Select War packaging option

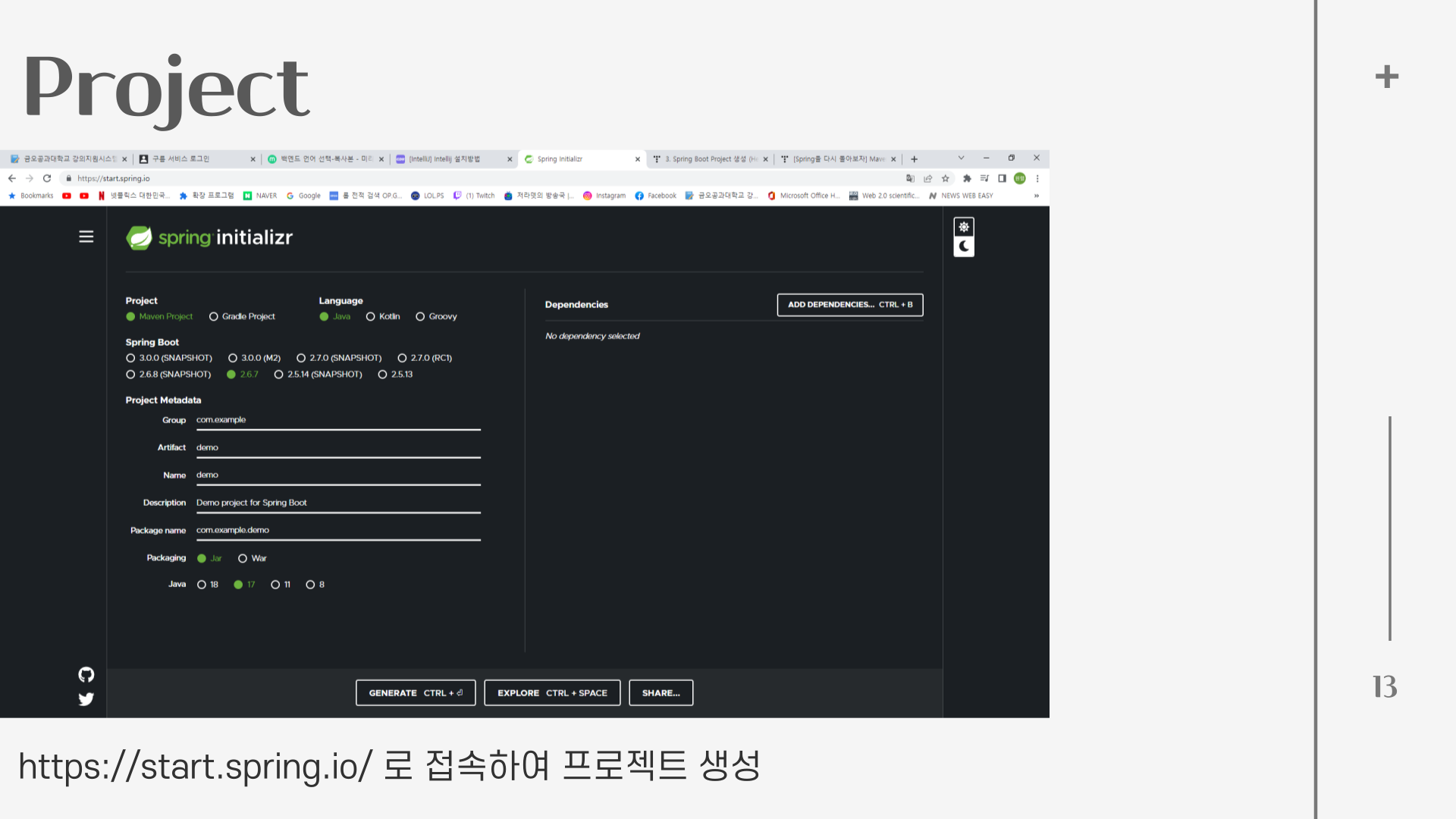pos(243,558)
